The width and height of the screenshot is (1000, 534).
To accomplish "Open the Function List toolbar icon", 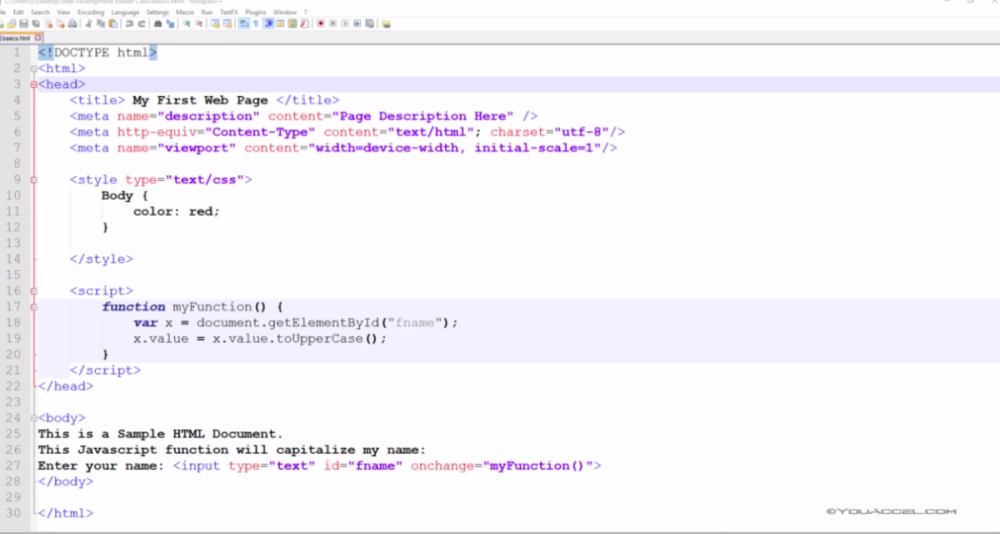I will point(304,24).
